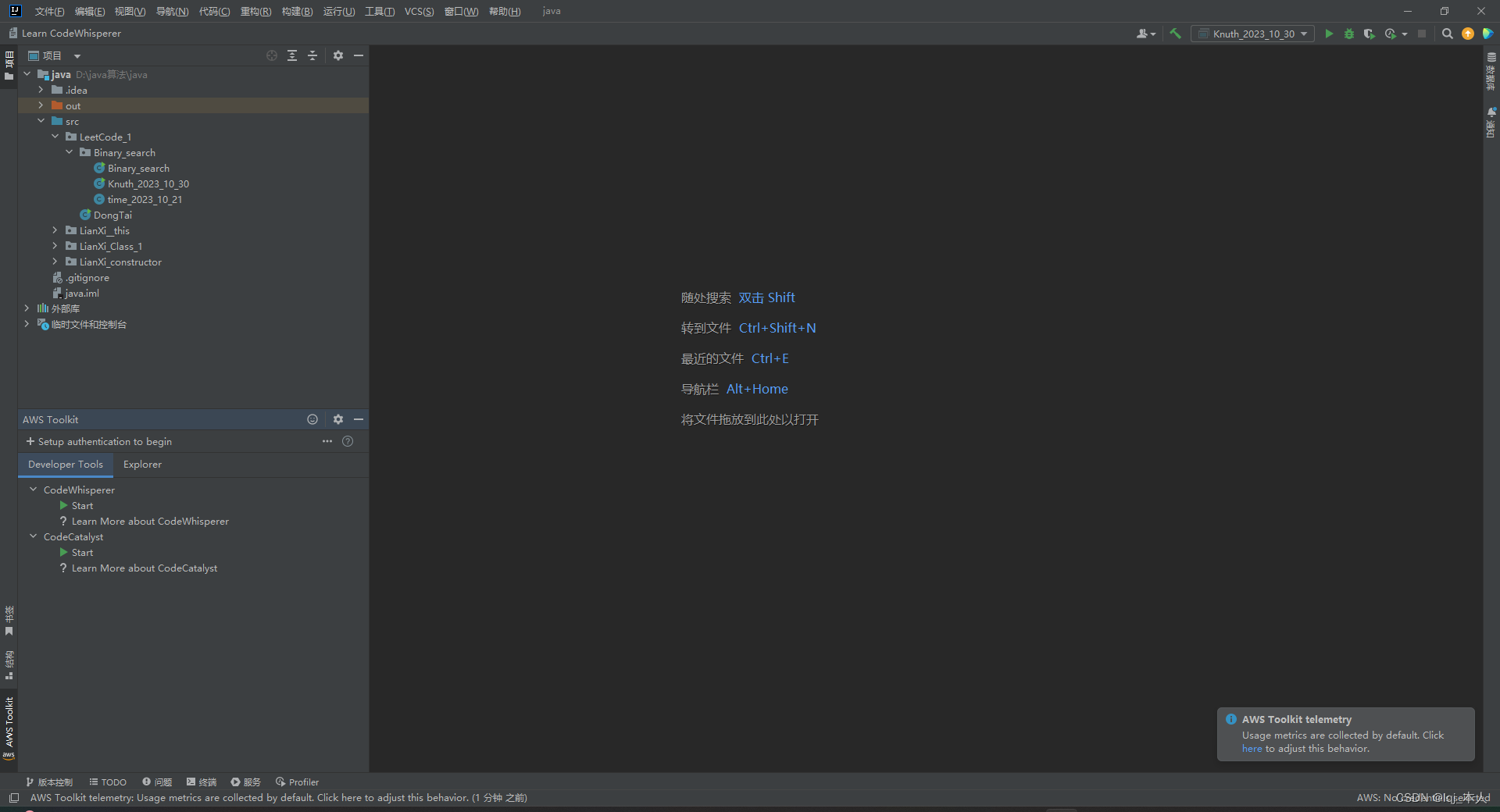The height and width of the screenshot is (812, 1500).
Task: Expand the .idea folder
Action: pyautogui.click(x=41, y=90)
